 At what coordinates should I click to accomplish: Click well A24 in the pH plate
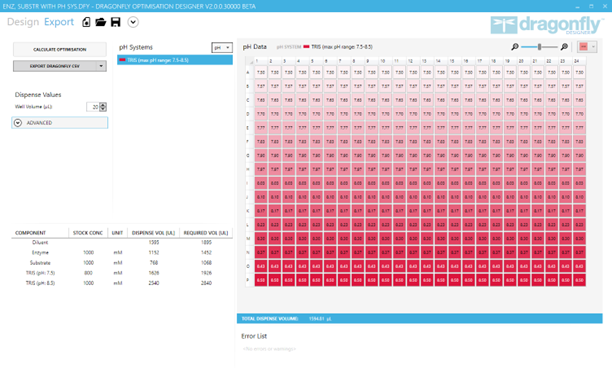pyautogui.click(x=579, y=73)
